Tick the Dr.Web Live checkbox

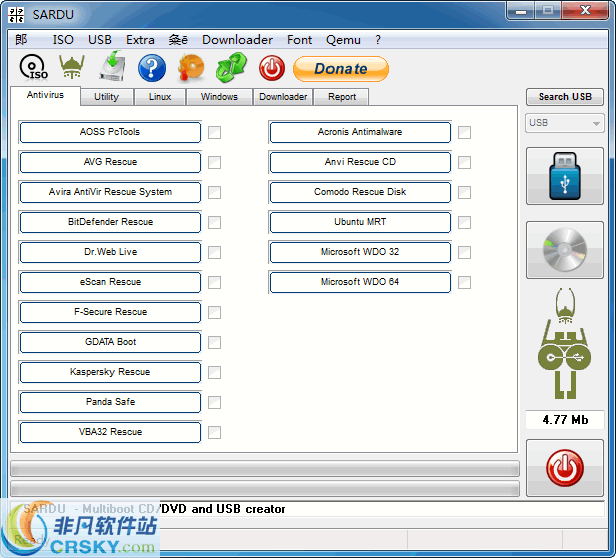click(214, 252)
